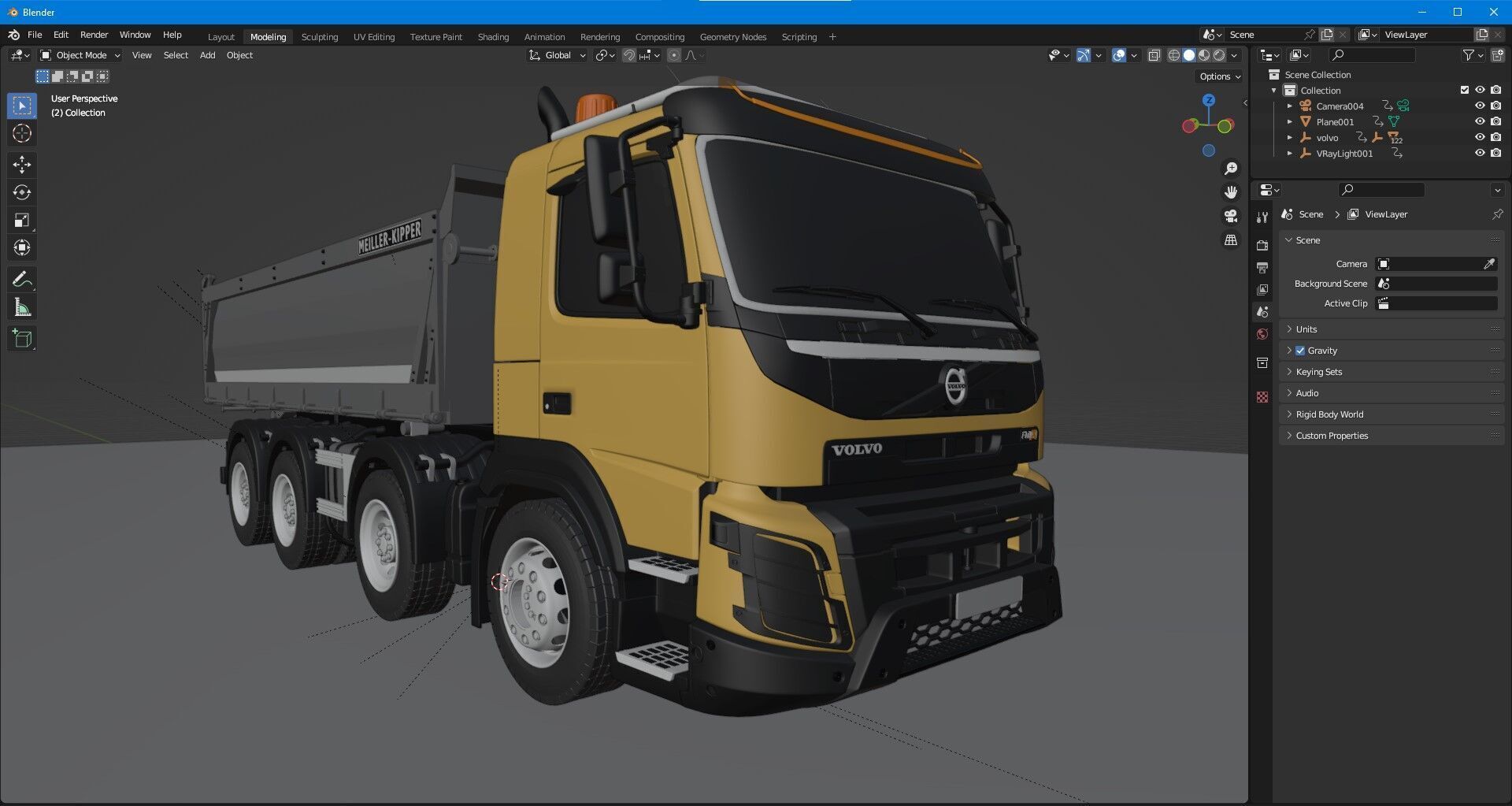Viewport: 1512px width, 806px height.
Task: Hide Camera004 in viewport via eye icon
Action: (x=1480, y=106)
